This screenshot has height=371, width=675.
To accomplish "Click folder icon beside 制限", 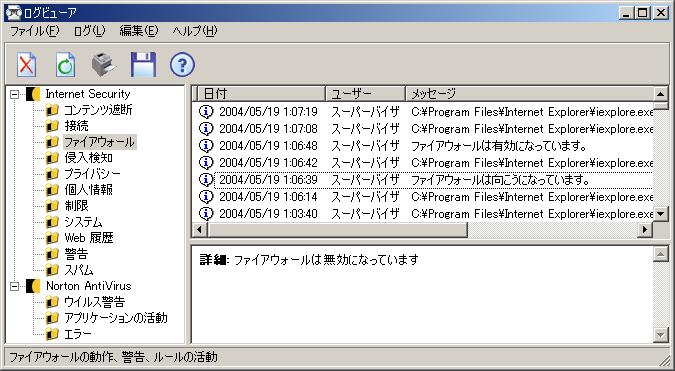I will [x=52, y=206].
